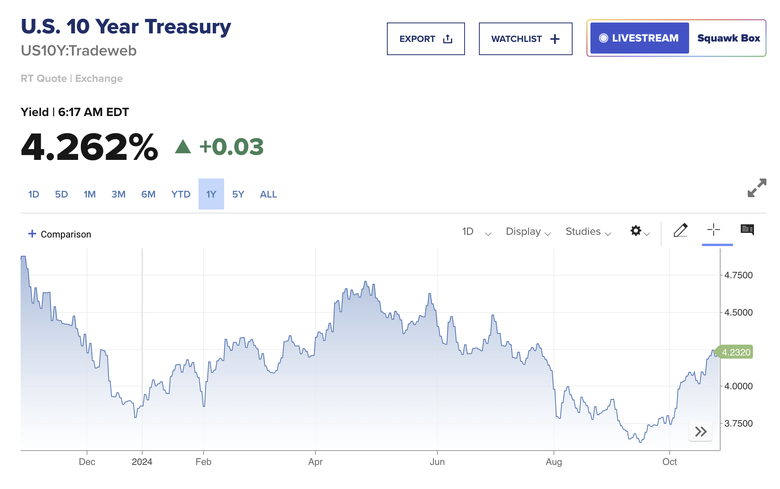Choose the ALL time range

coord(269,194)
